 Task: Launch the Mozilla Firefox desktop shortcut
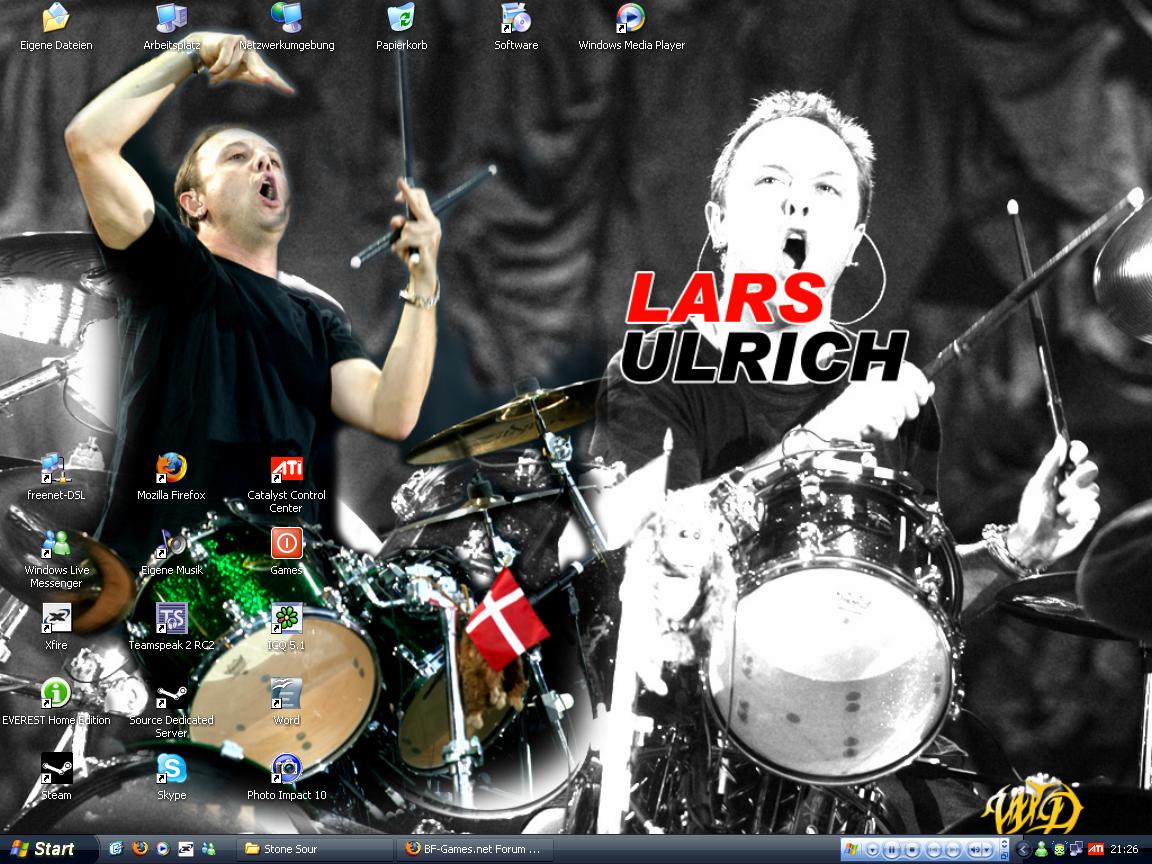pos(171,477)
